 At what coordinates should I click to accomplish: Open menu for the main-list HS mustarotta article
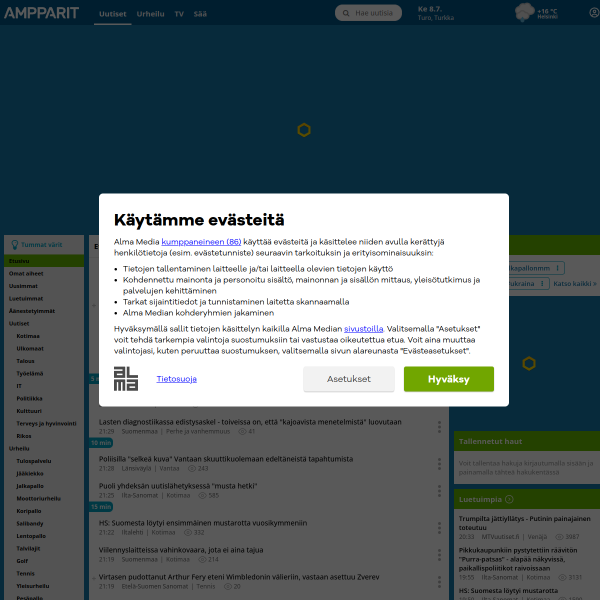point(439,528)
